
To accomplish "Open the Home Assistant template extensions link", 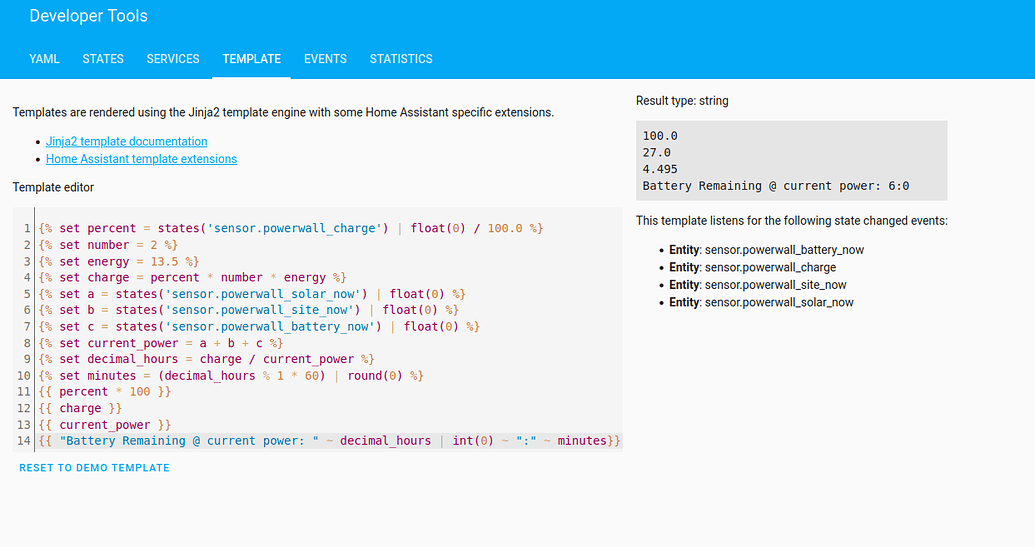I will point(141,159).
